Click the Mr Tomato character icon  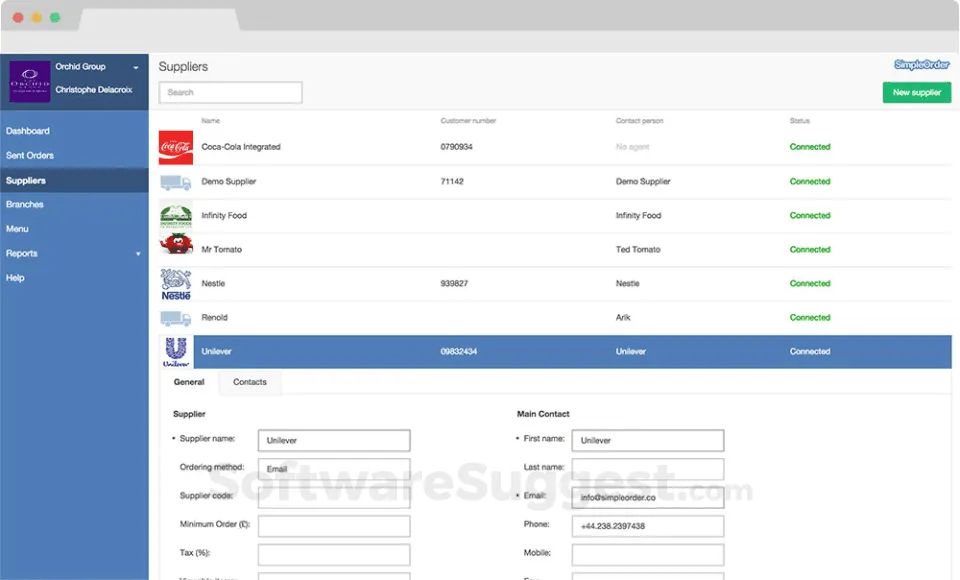click(x=174, y=249)
